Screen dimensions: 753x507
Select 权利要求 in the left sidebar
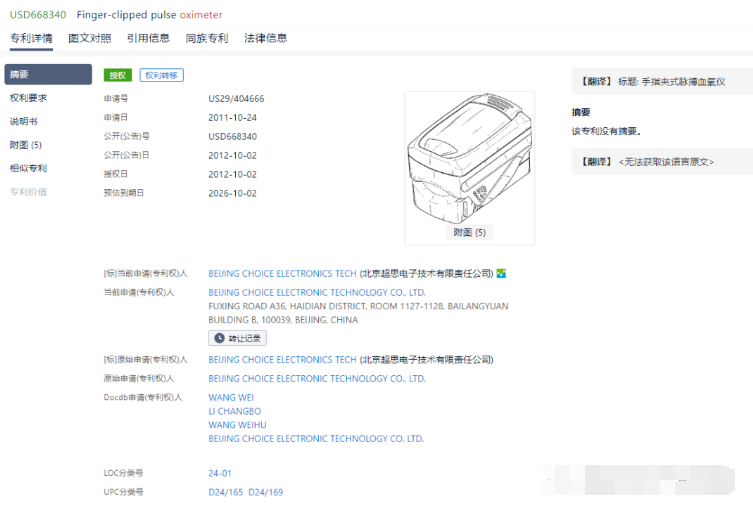[29, 98]
